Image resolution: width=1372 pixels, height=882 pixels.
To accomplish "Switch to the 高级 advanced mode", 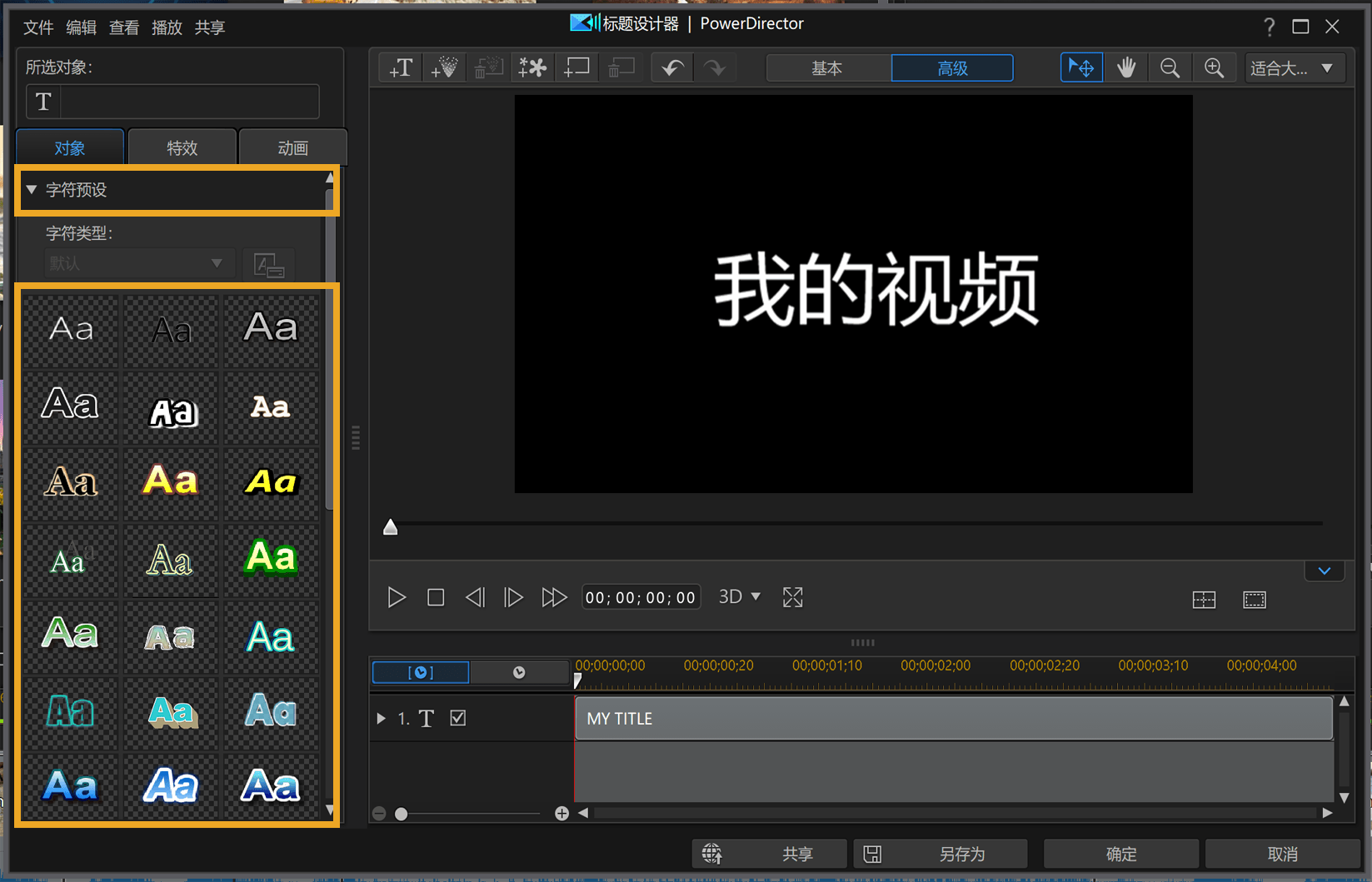I will click(952, 68).
